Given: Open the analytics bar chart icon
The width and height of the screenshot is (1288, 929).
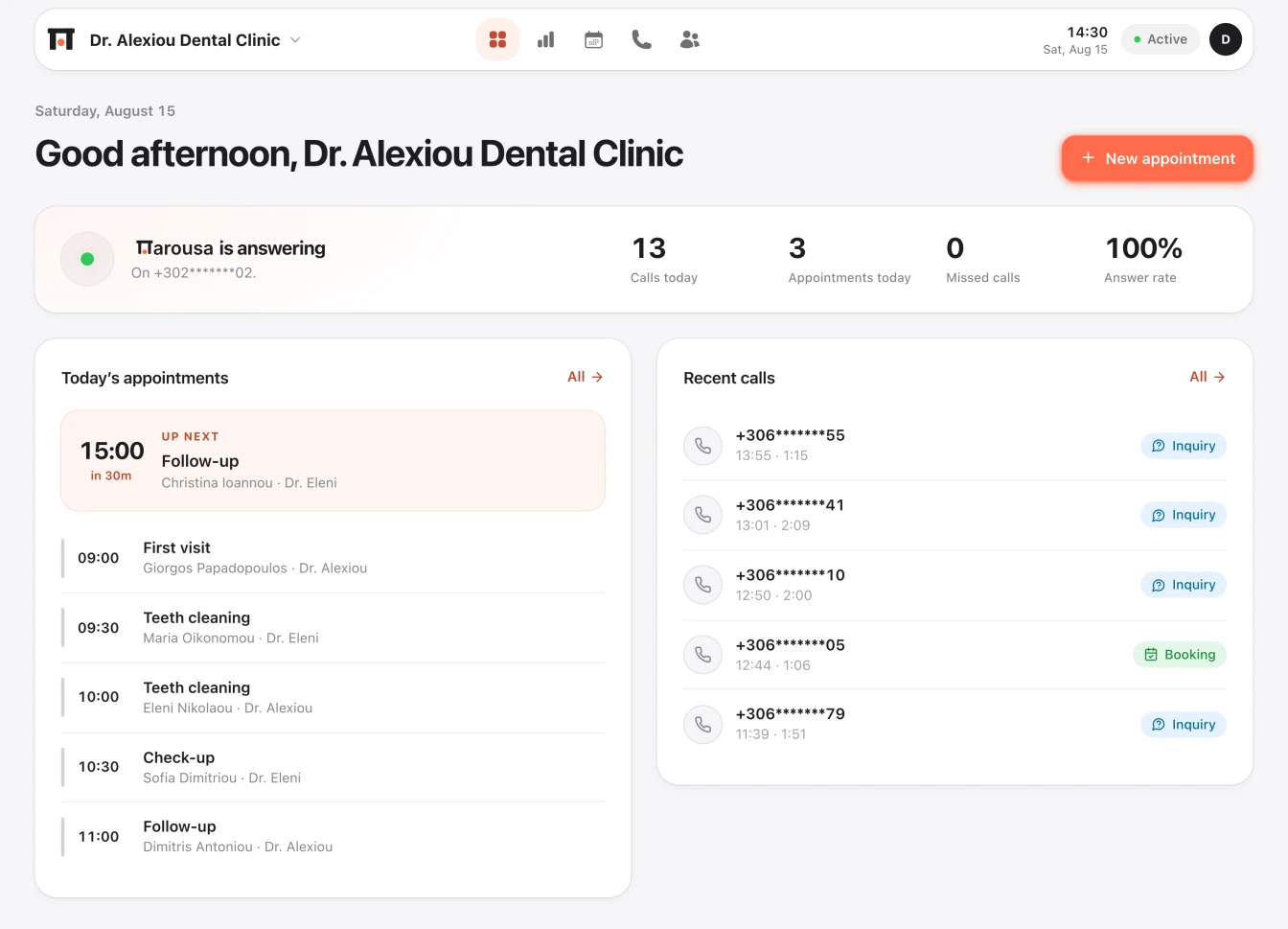Looking at the screenshot, I should pos(545,39).
